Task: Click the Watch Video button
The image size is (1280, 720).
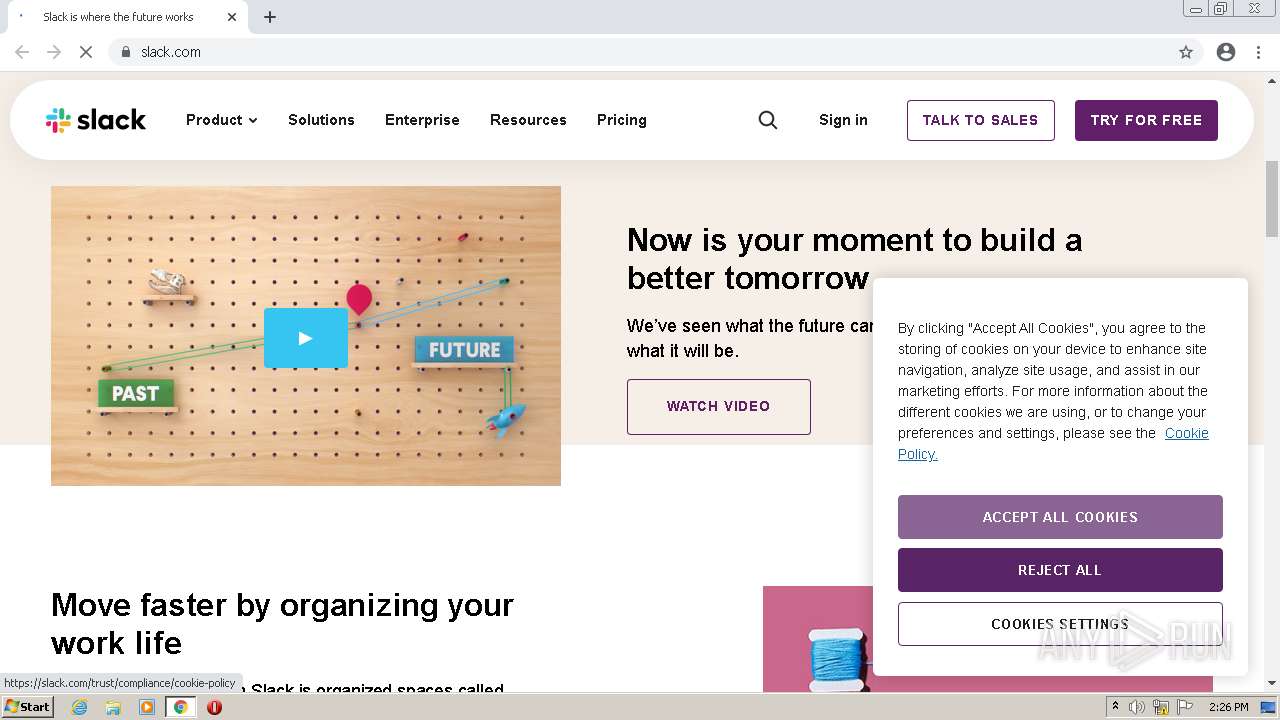Action: (719, 407)
